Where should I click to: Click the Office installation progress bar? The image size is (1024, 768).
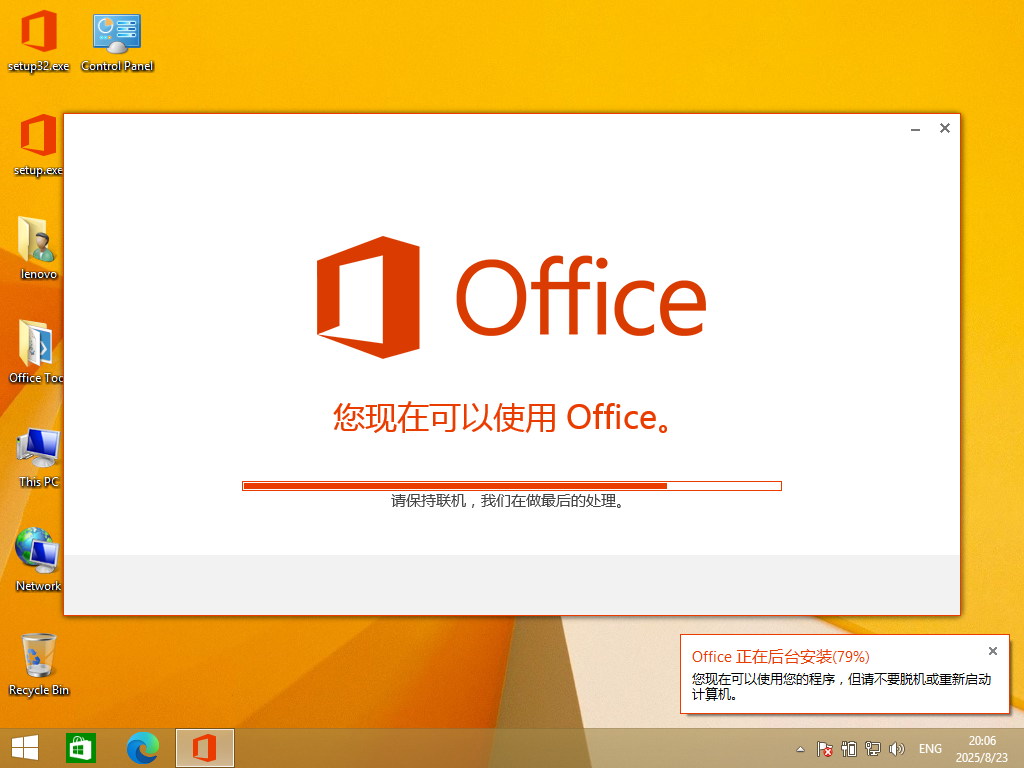pos(511,486)
